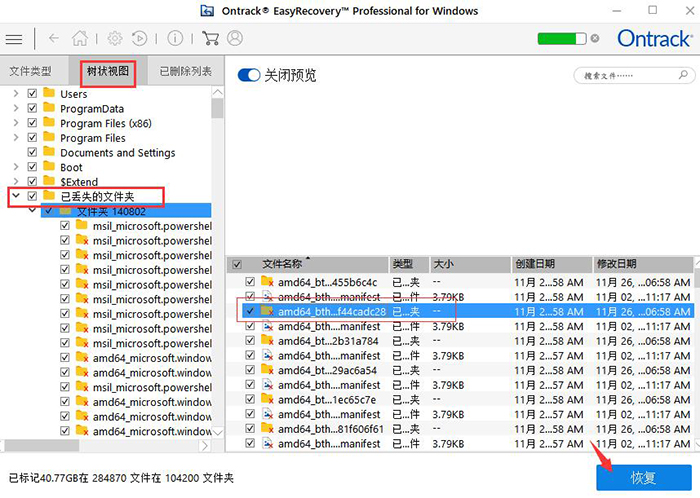The height and width of the screenshot is (498, 700).
Task: Go back with the left arrow icon
Action: tap(54, 38)
